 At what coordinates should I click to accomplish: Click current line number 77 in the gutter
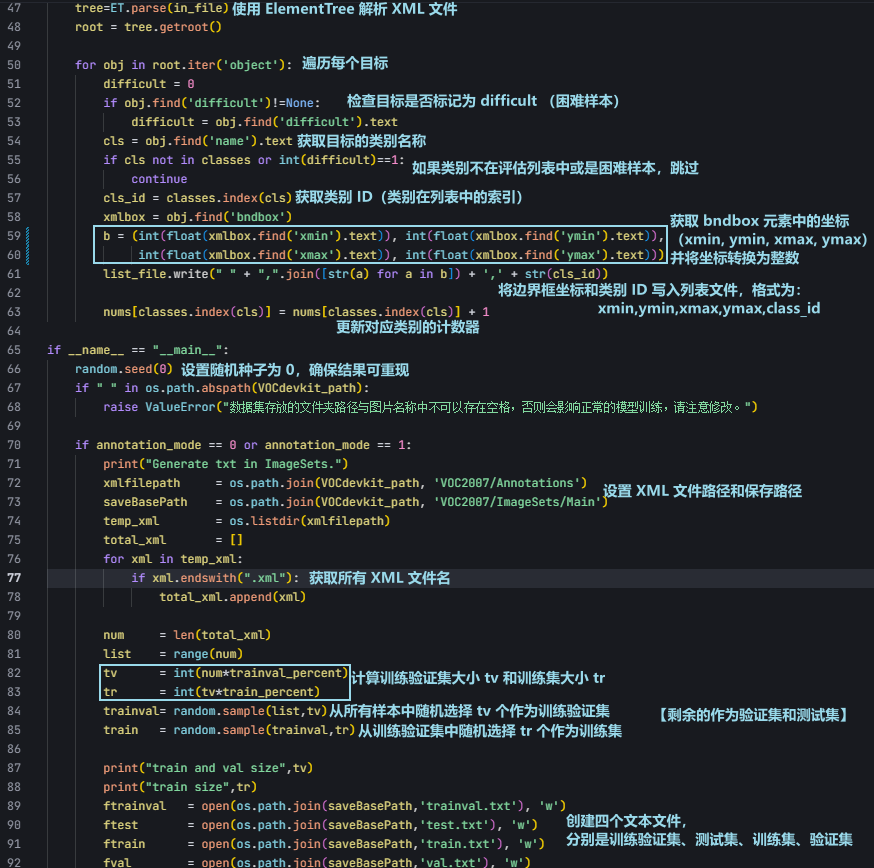[x=14, y=577]
